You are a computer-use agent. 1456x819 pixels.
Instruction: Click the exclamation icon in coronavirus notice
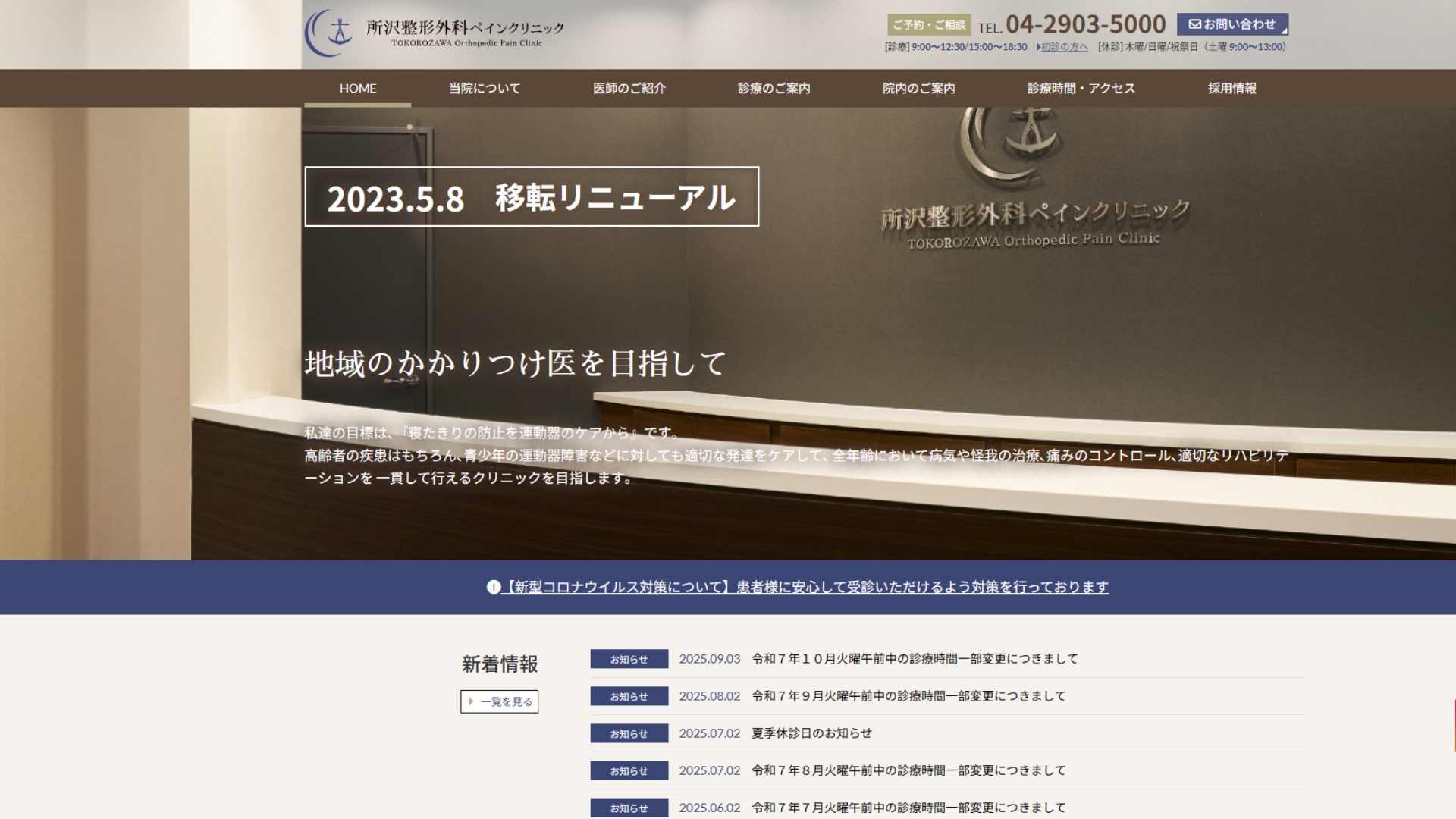494,587
